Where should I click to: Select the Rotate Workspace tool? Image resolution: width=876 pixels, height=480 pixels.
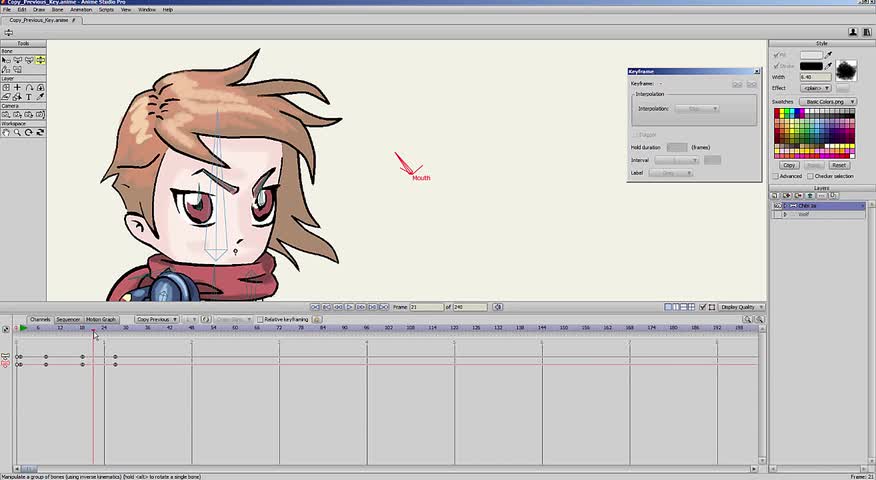pyautogui.click(x=28, y=132)
